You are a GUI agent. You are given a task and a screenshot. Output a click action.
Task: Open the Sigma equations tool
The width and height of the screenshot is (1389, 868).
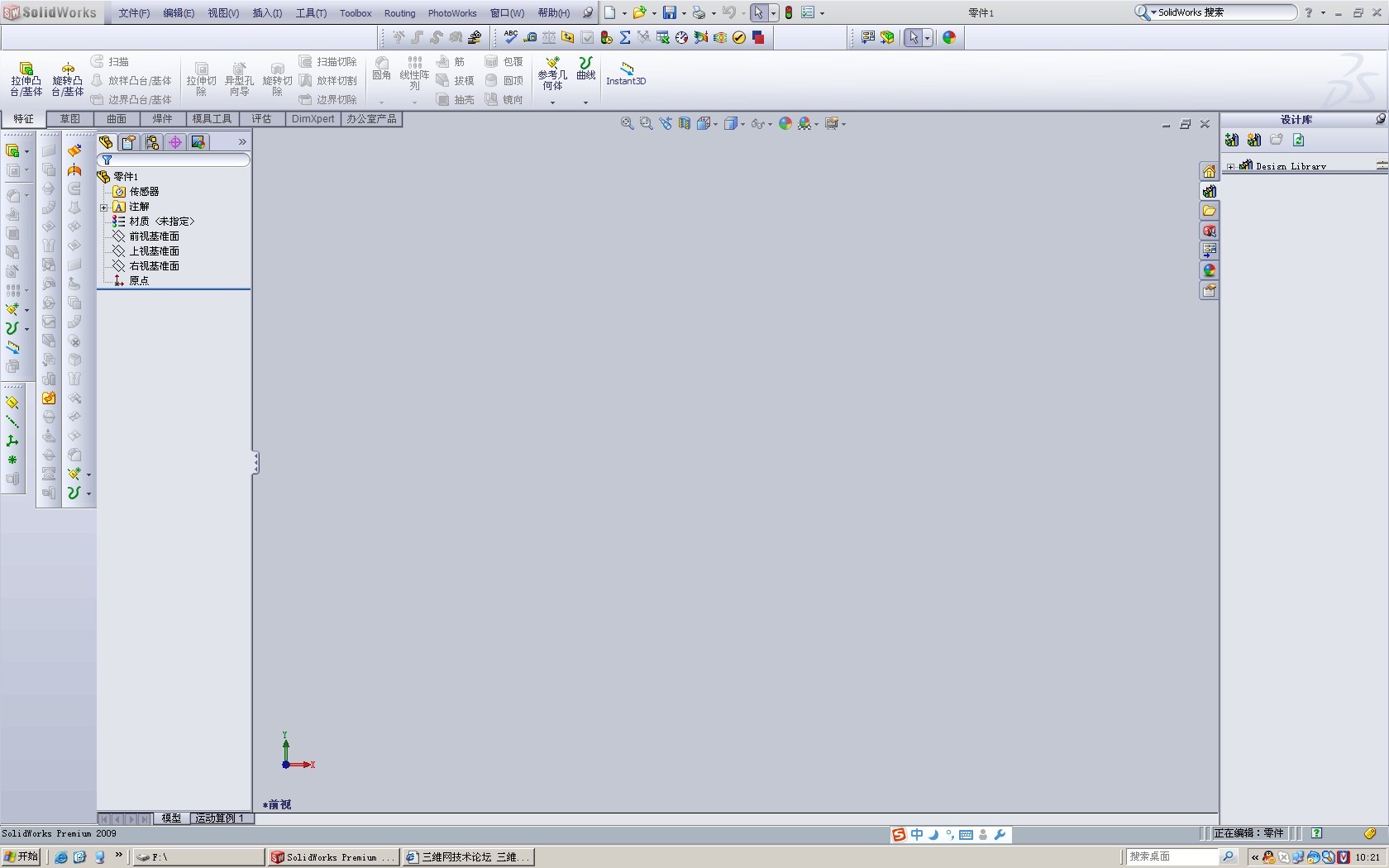pos(625,37)
